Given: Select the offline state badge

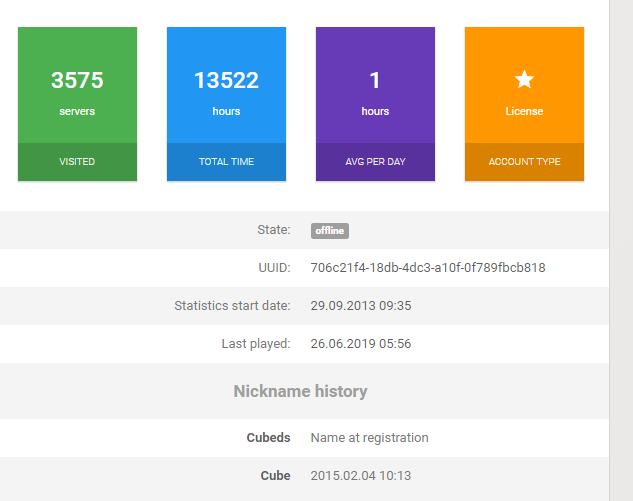Looking at the screenshot, I should pyautogui.click(x=330, y=231).
